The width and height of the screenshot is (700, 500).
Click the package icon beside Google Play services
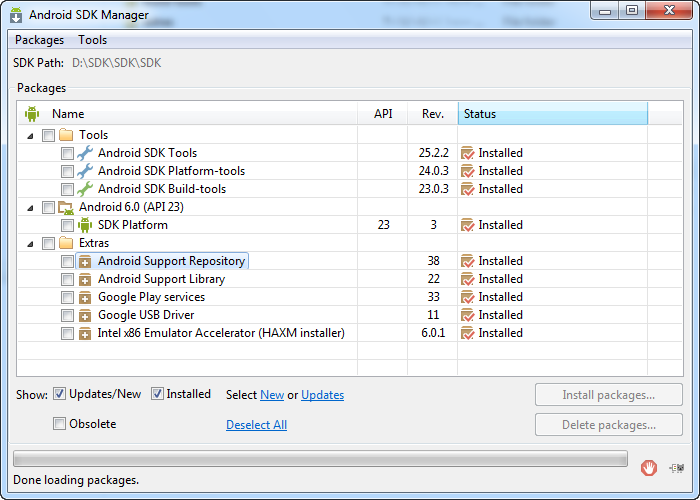point(85,297)
